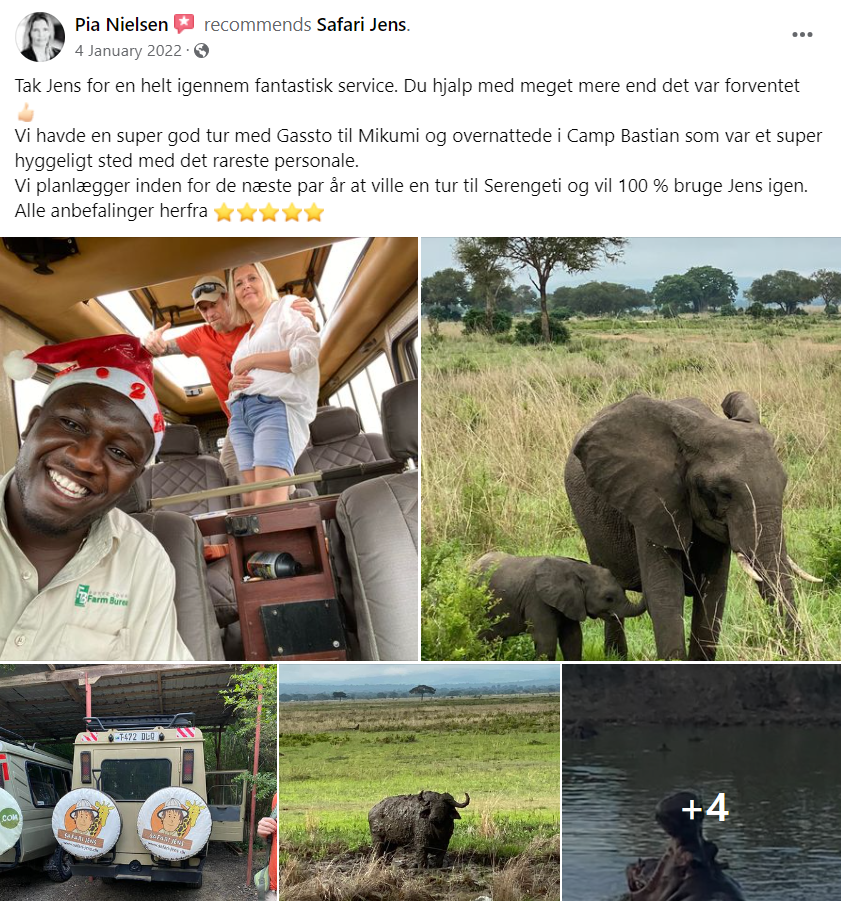Click the Serengeti sentence in the post text
Viewport: 841px width, 901px height.
pyautogui.click(x=411, y=186)
